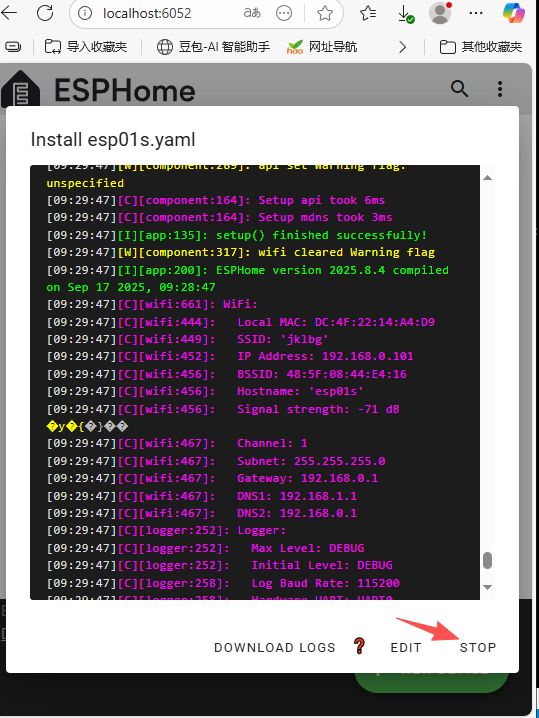539x718 pixels.
Task: Open the ESPHome search icon
Action: tap(459, 88)
